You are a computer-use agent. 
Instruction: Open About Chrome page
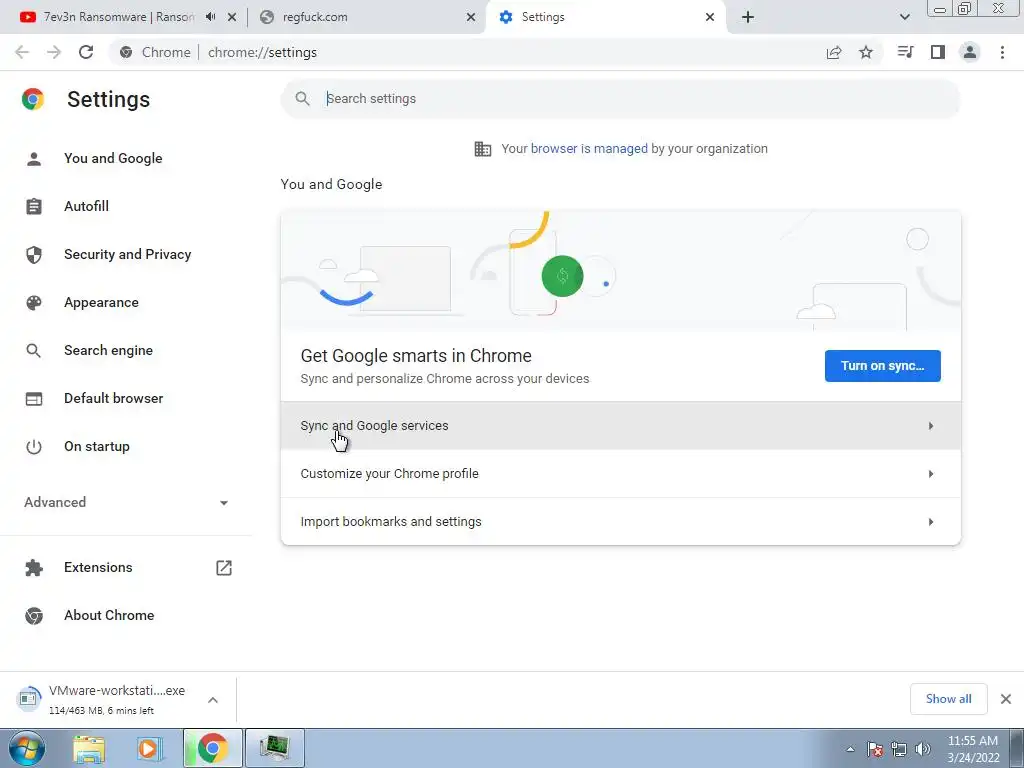tap(109, 616)
